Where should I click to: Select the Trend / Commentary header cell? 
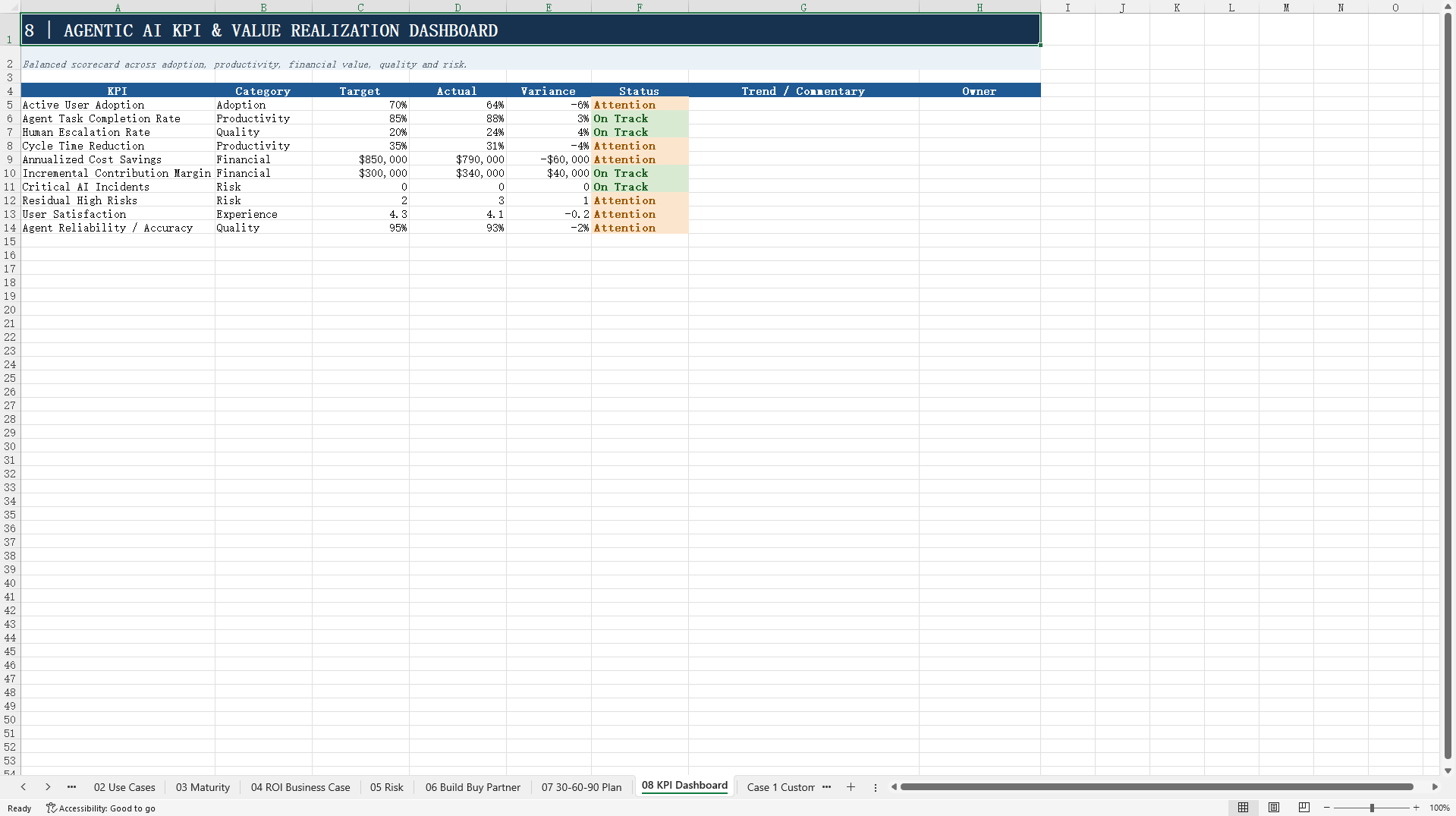803,91
